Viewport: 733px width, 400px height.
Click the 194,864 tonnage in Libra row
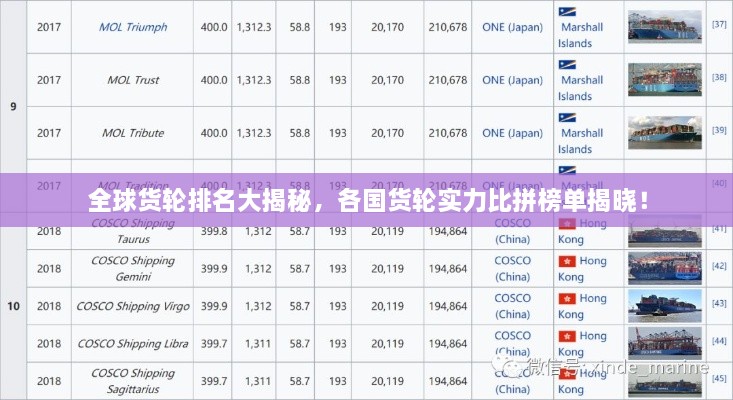[448, 343]
